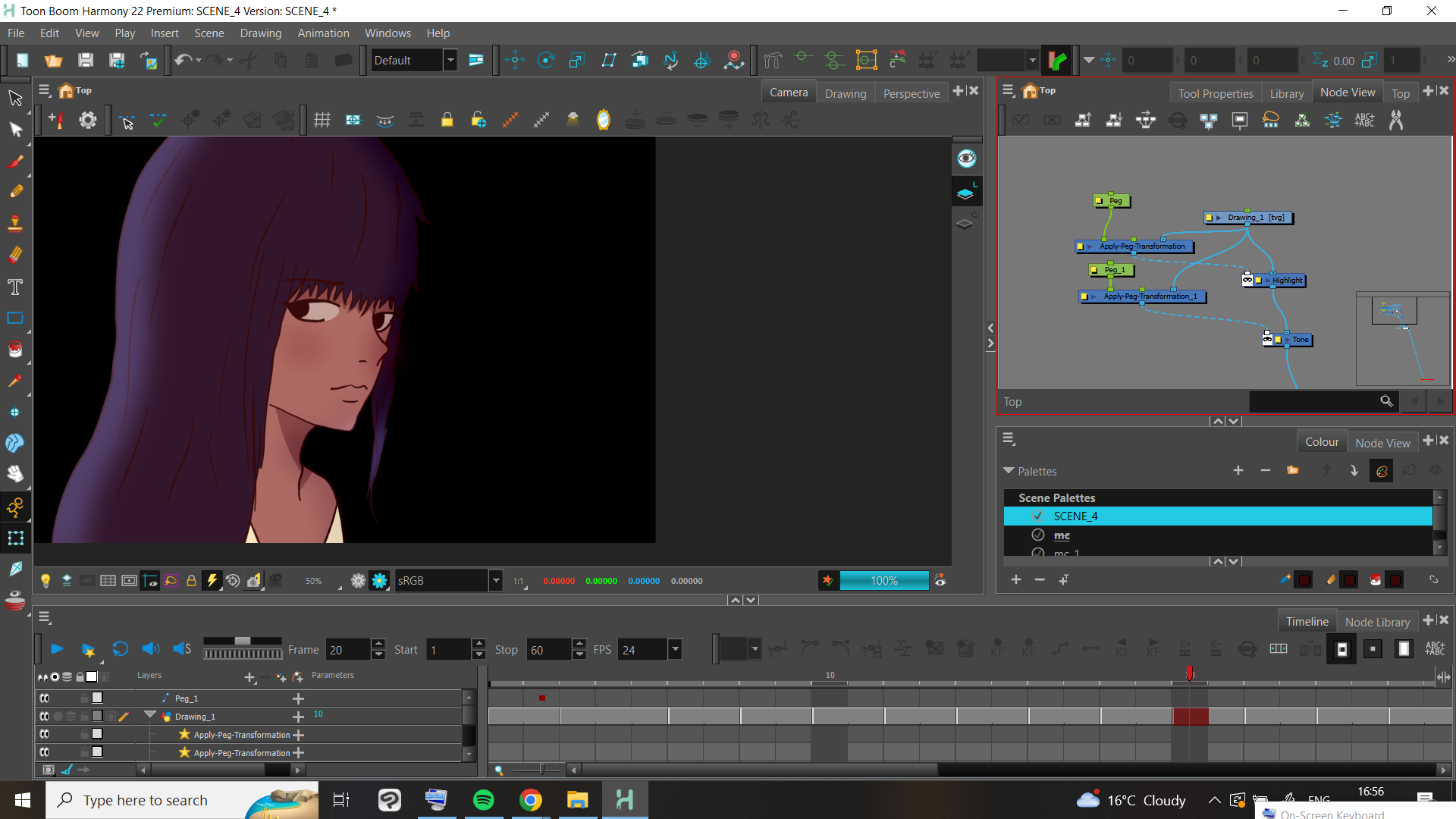Select the Hand grabber tool
Image resolution: width=1456 pixels, height=819 pixels.
(x=15, y=475)
